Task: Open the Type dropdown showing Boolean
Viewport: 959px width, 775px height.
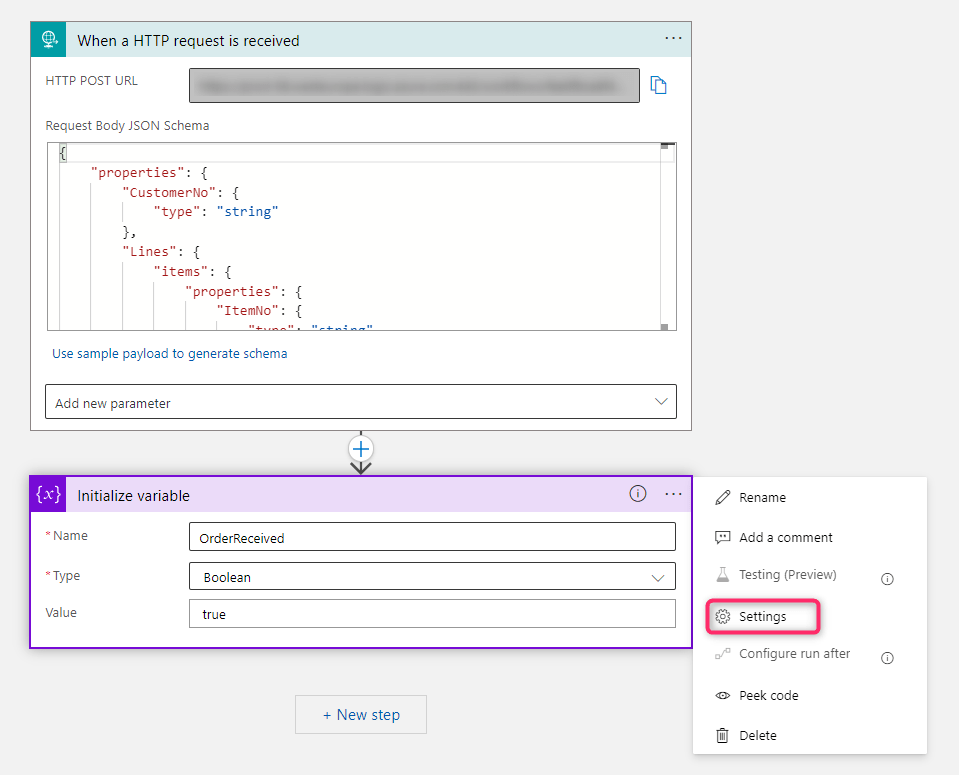Action: [432, 577]
